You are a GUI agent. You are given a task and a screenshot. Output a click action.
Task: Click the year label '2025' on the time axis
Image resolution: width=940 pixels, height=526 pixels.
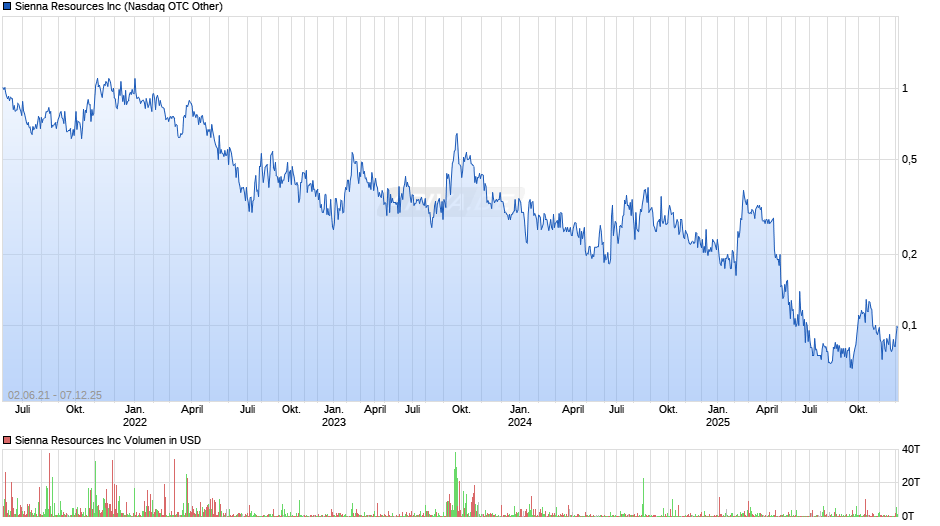tap(718, 422)
